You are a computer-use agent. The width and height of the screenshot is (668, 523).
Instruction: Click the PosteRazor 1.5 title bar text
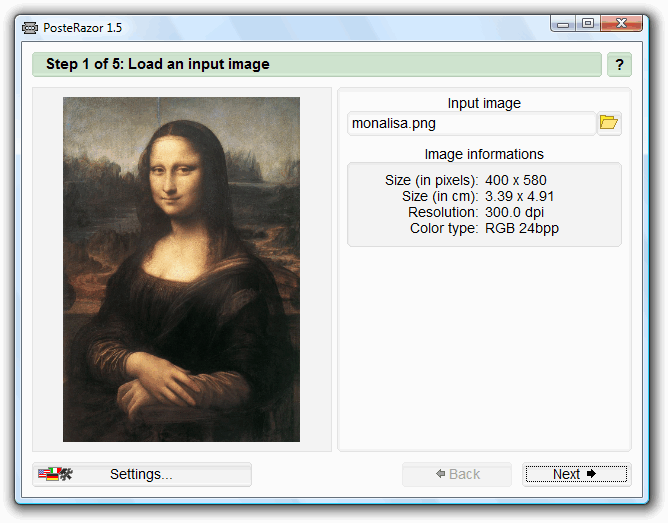click(x=83, y=27)
